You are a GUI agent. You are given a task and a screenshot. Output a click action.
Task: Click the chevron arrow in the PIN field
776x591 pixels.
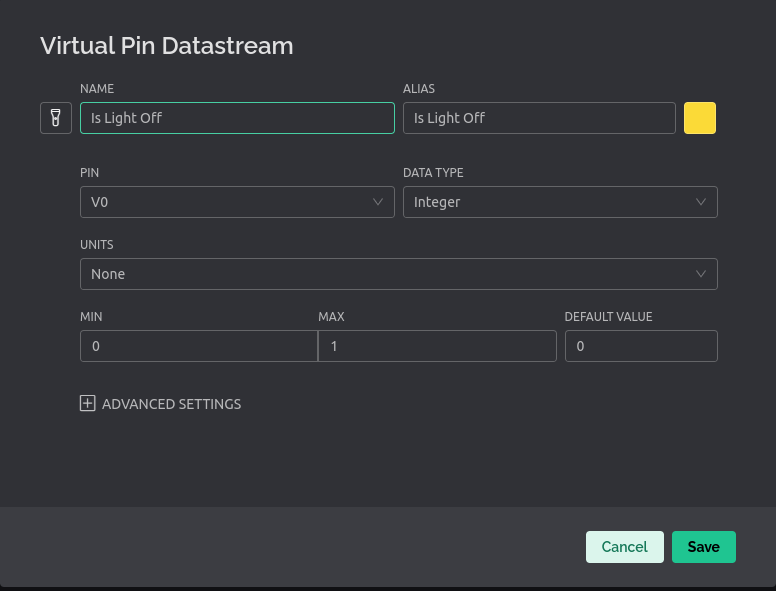(x=378, y=202)
